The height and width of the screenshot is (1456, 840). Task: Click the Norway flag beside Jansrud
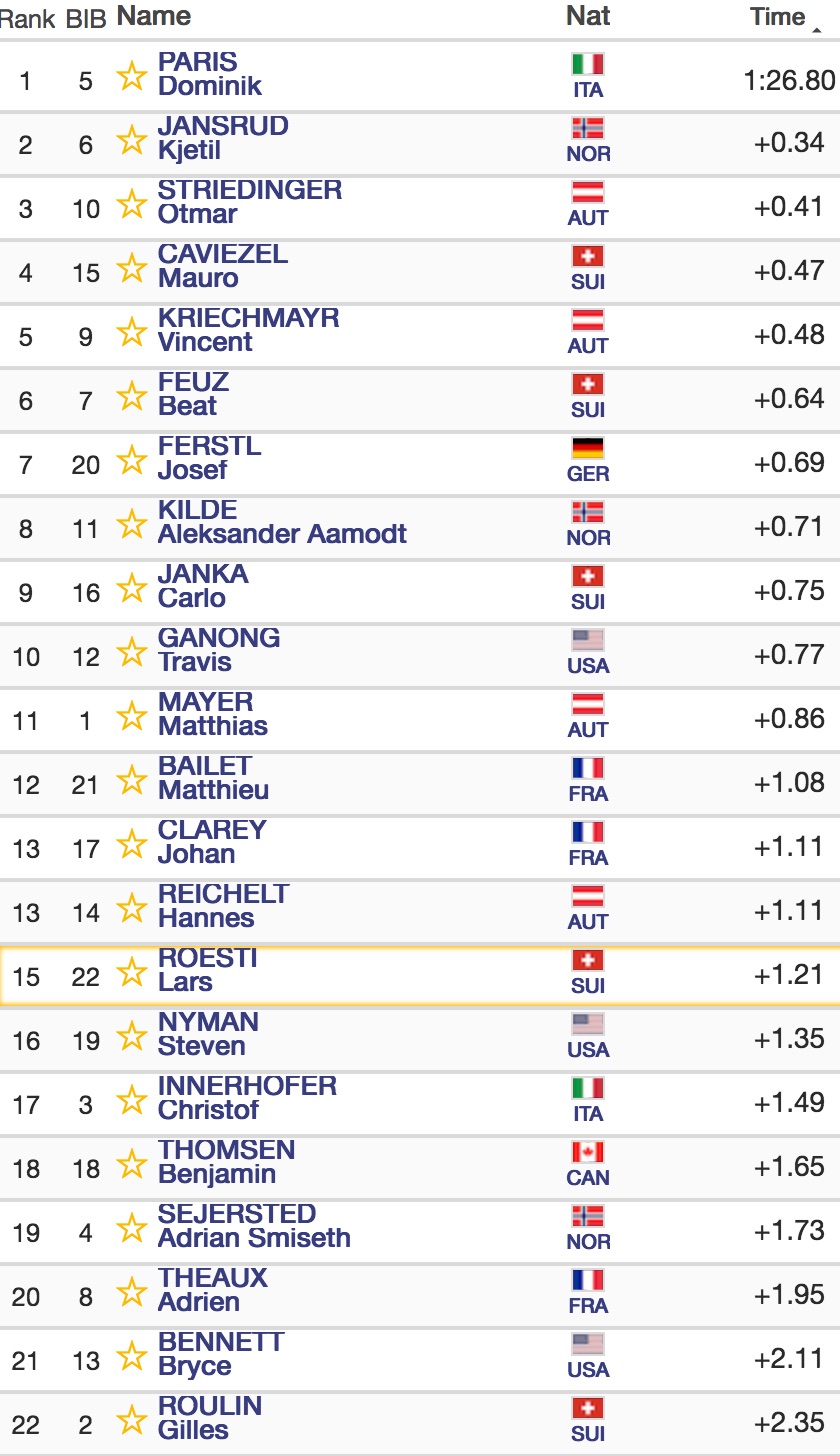tap(588, 128)
